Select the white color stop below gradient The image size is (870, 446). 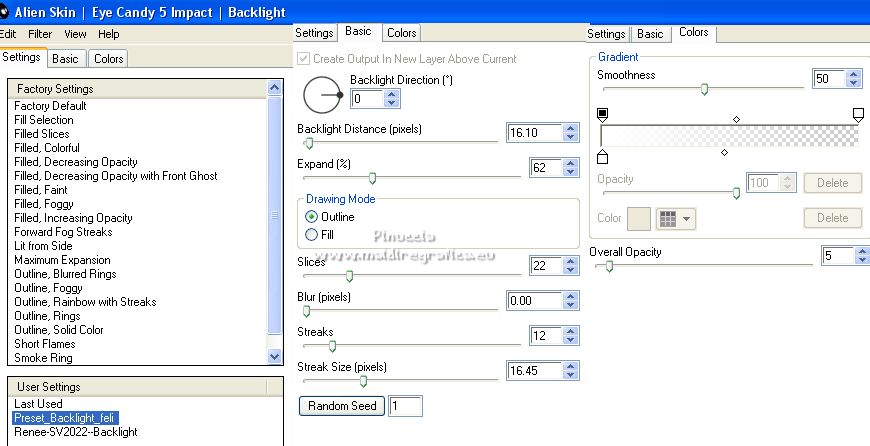pos(603,157)
